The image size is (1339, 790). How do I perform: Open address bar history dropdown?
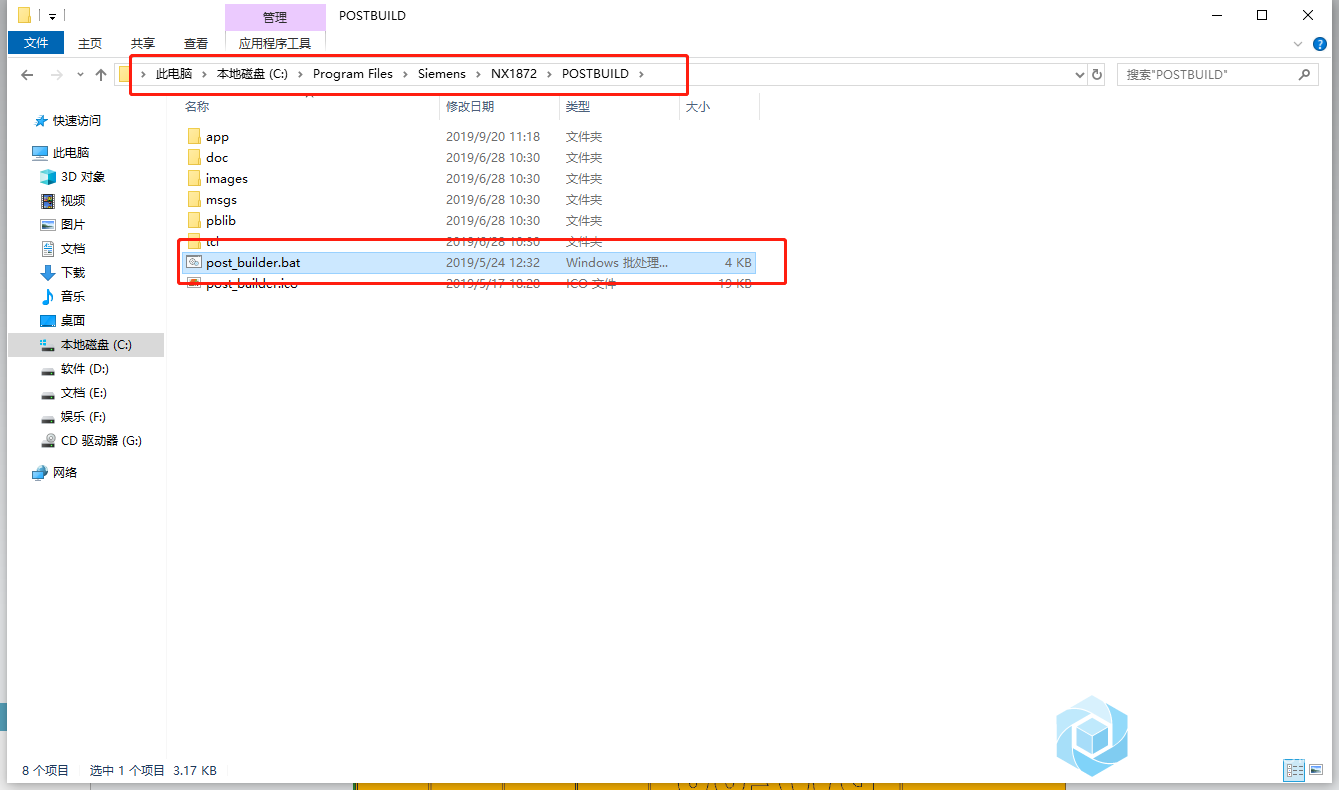click(1079, 74)
